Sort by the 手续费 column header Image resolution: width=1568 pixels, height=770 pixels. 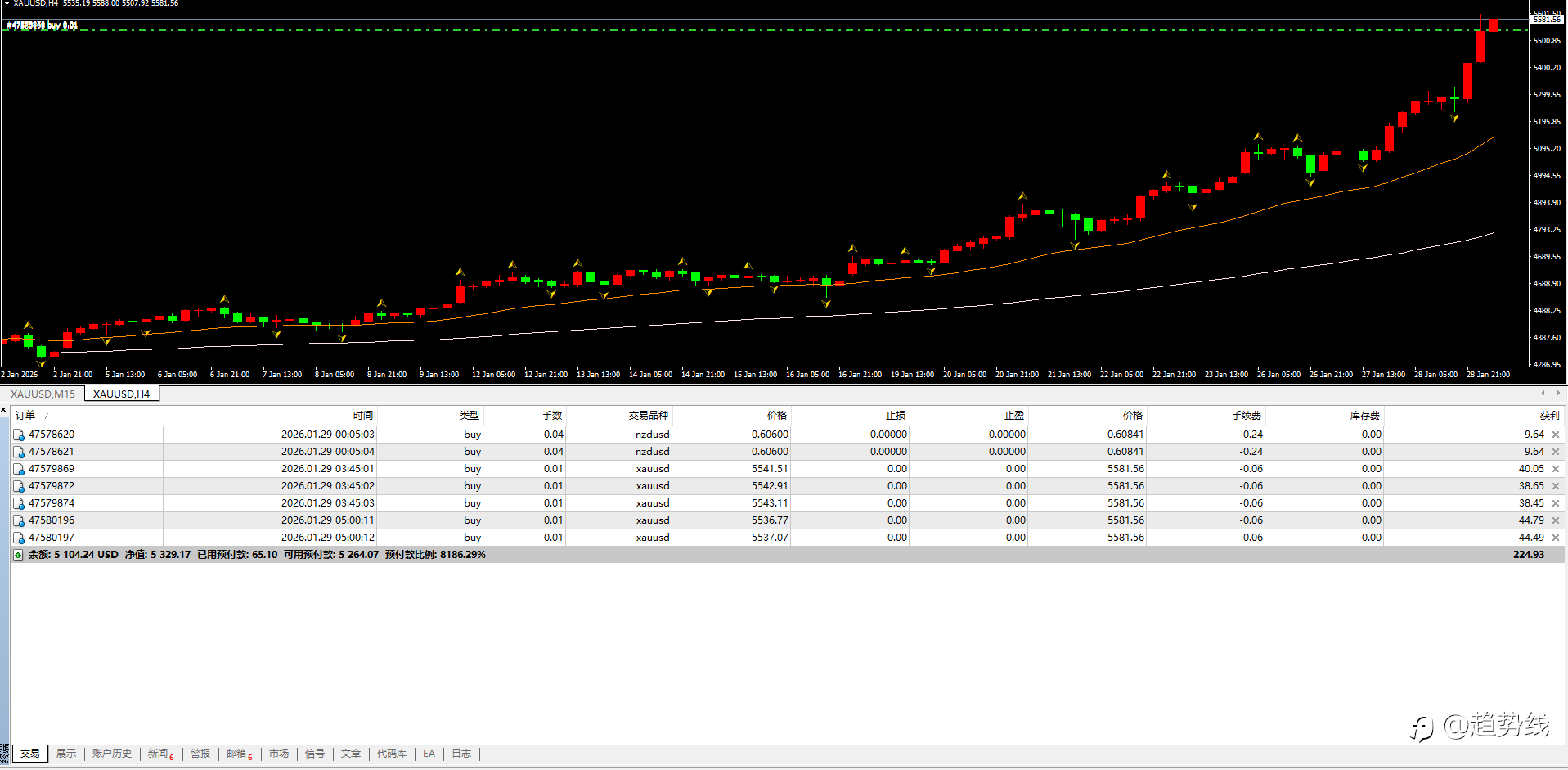click(1205, 416)
